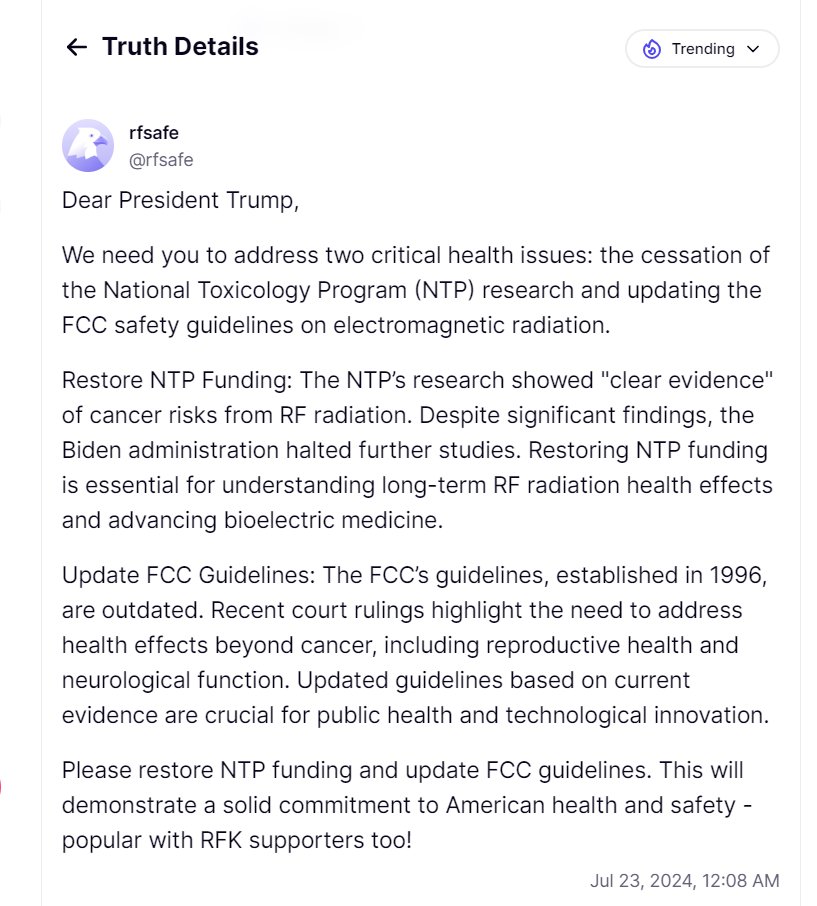817x906 pixels.
Task: Open the Trending sort menu label
Action: [703, 49]
